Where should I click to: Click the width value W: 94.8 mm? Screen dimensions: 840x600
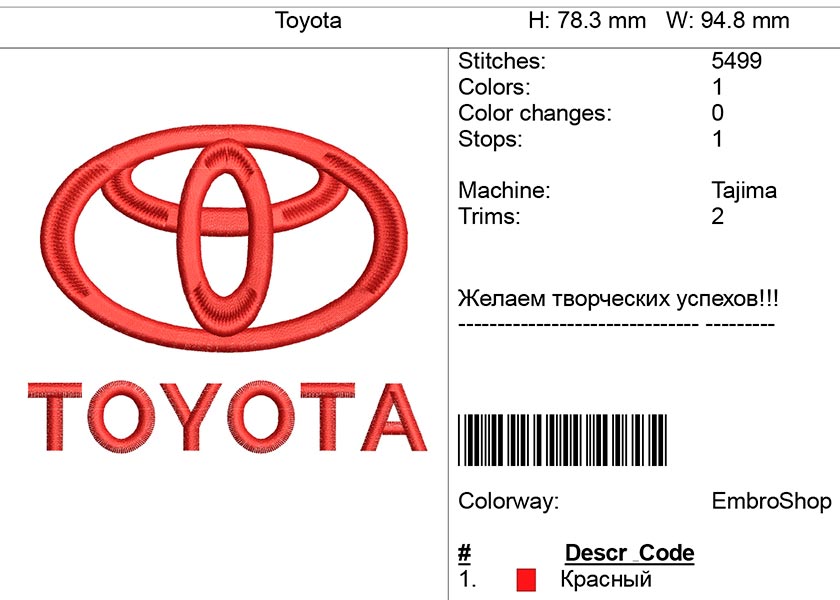tap(729, 21)
